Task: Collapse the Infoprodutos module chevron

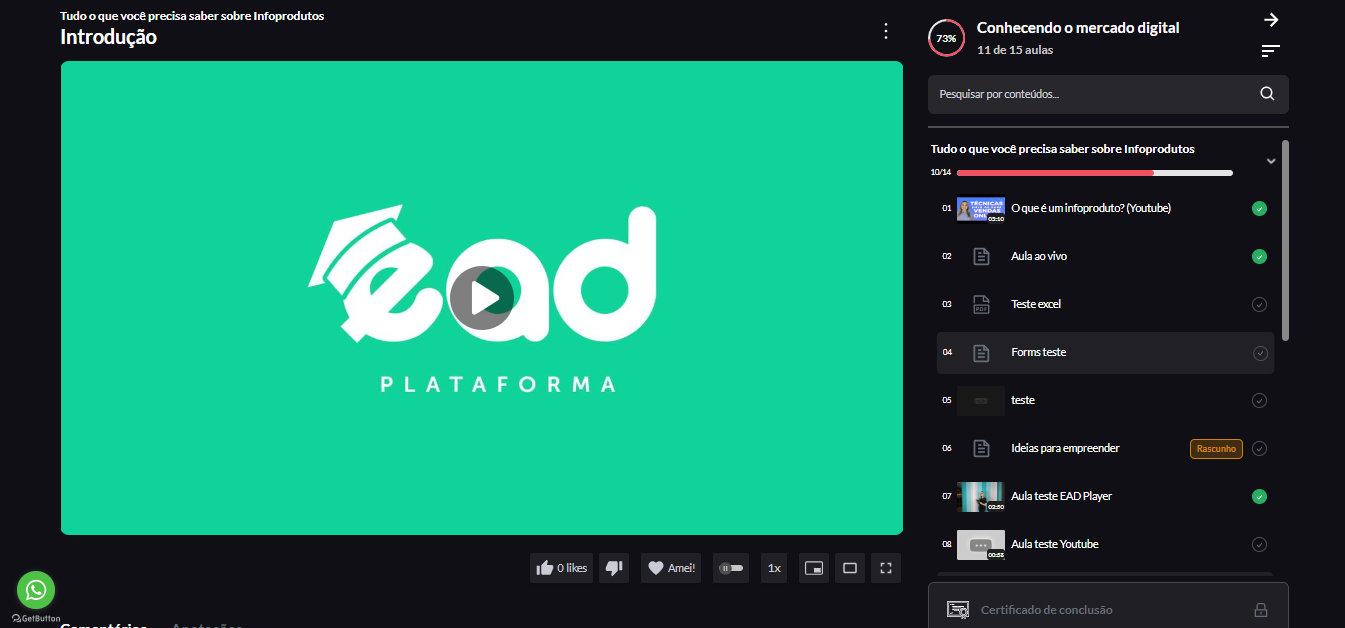Action: tap(1271, 161)
